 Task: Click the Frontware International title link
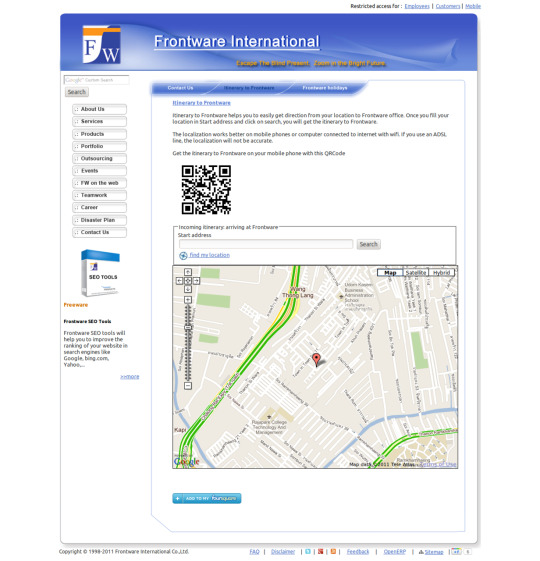237,42
